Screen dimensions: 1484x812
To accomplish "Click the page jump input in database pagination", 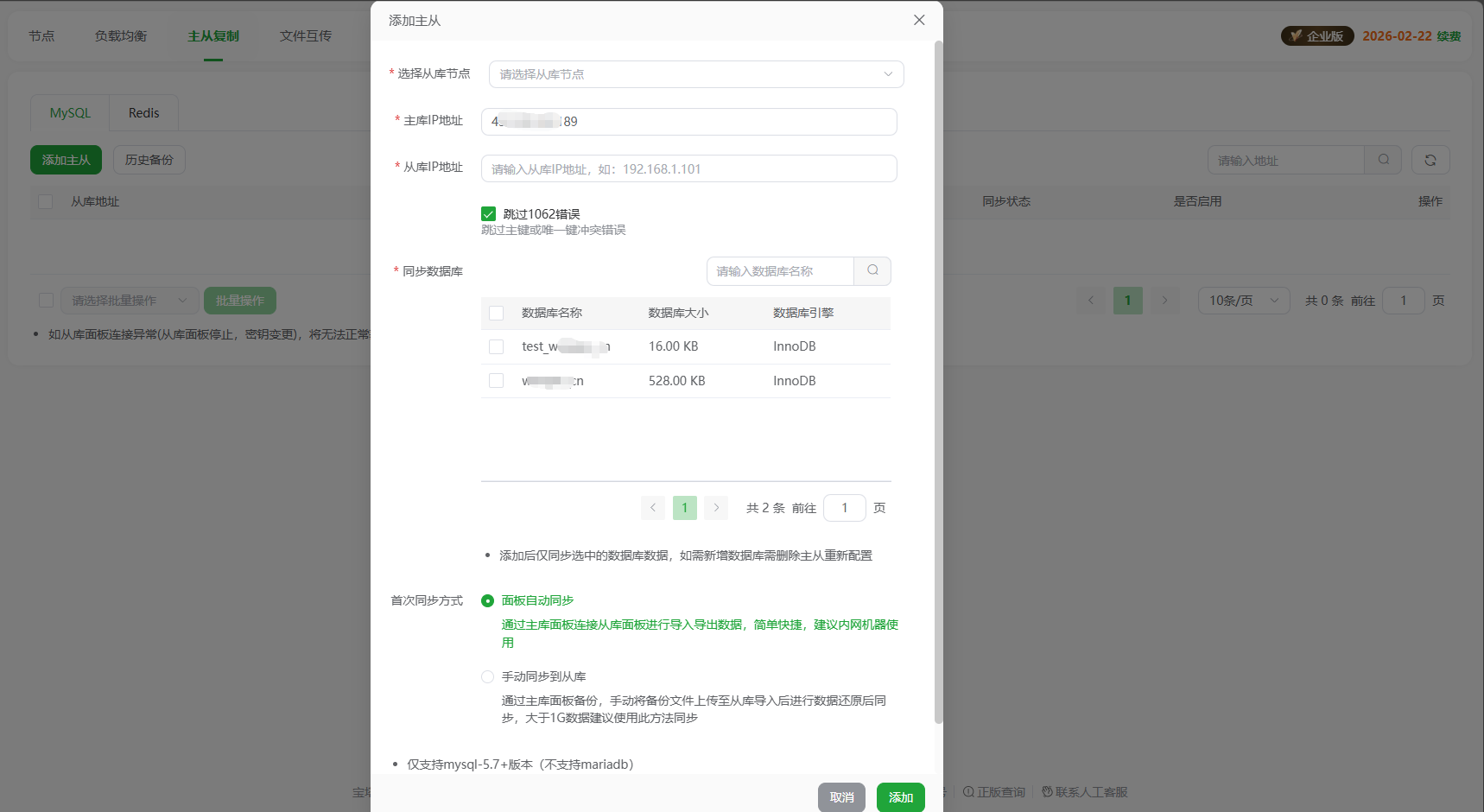I will [844, 508].
